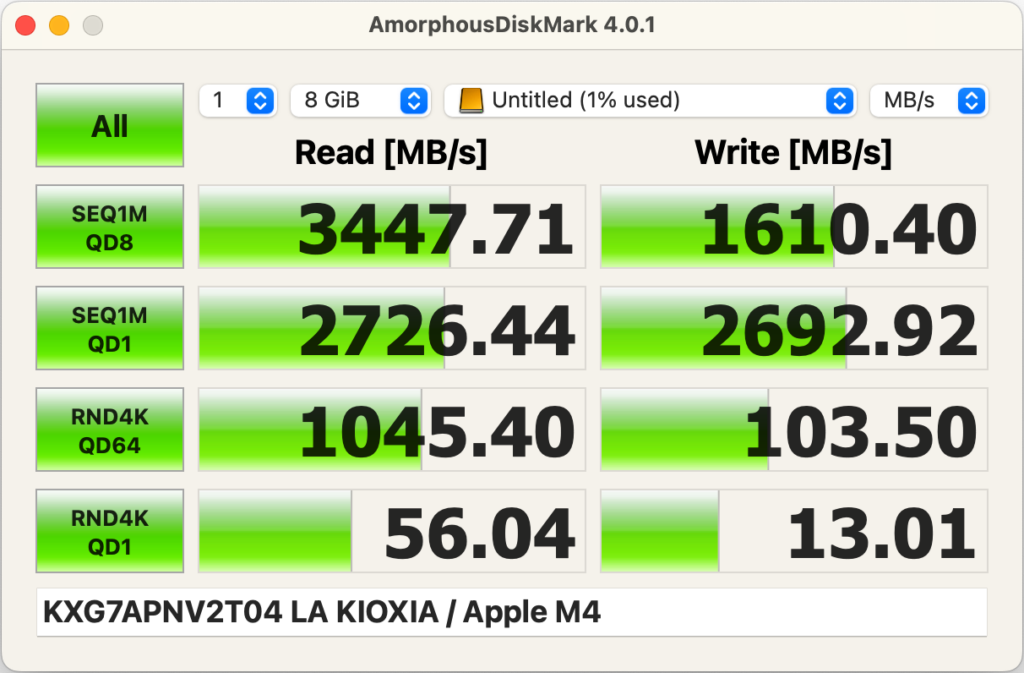Viewport: 1024px width, 673px height.
Task: Launch the RND4K QD64 test
Action: (110, 430)
